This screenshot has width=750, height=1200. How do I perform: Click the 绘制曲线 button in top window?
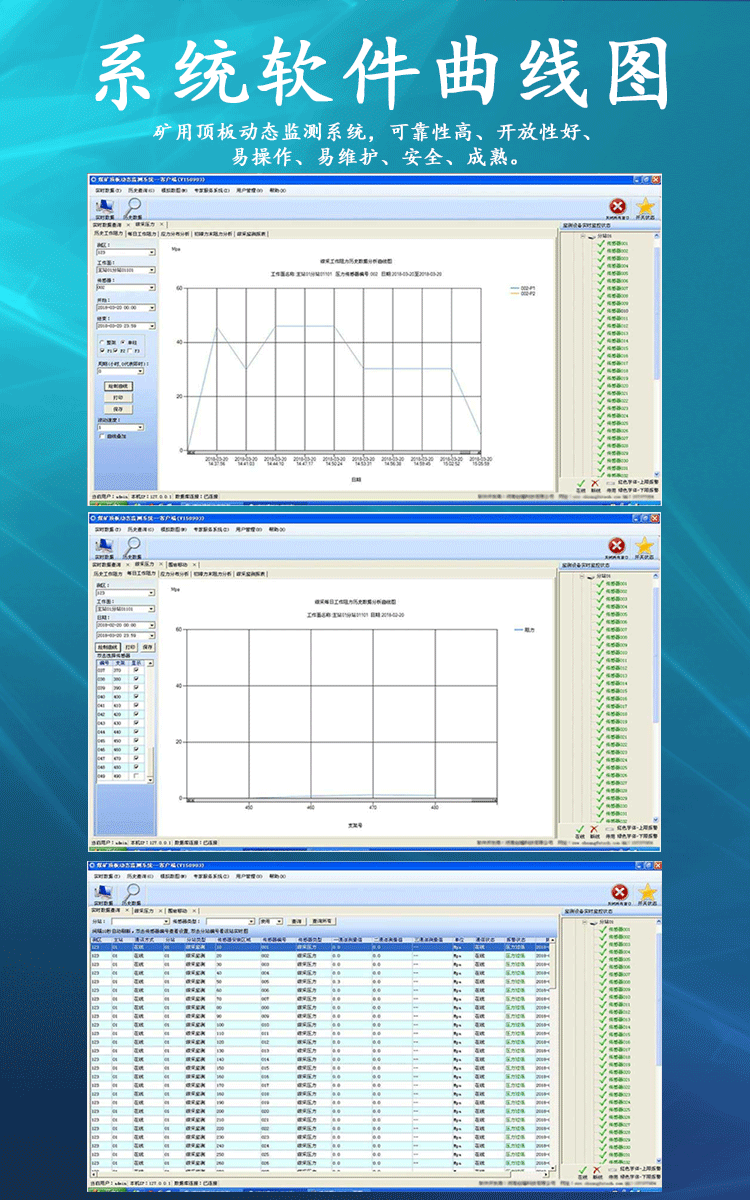118,386
